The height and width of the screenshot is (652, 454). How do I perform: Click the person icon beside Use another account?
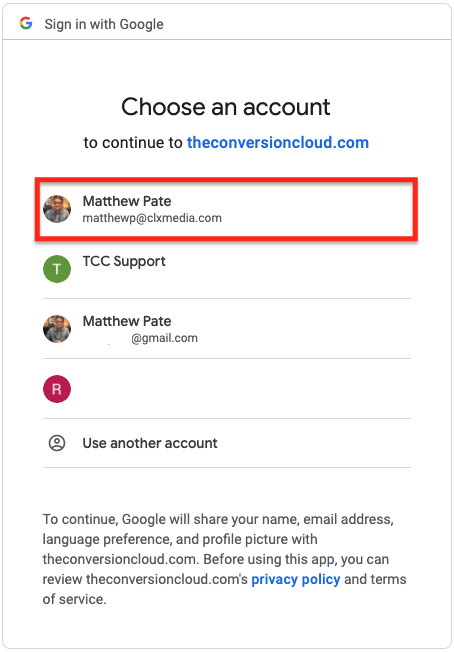[57, 443]
